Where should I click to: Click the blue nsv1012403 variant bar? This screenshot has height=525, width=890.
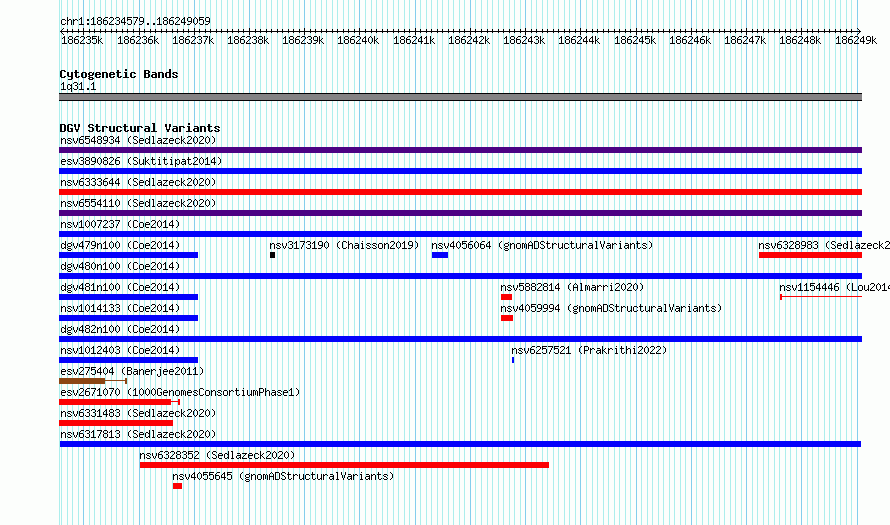pos(128,360)
